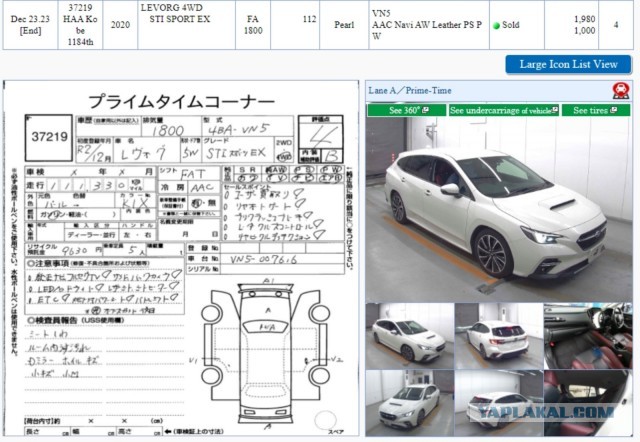Click the red car icon beside Lane A
The image size is (640, 442).
(621, 91)
